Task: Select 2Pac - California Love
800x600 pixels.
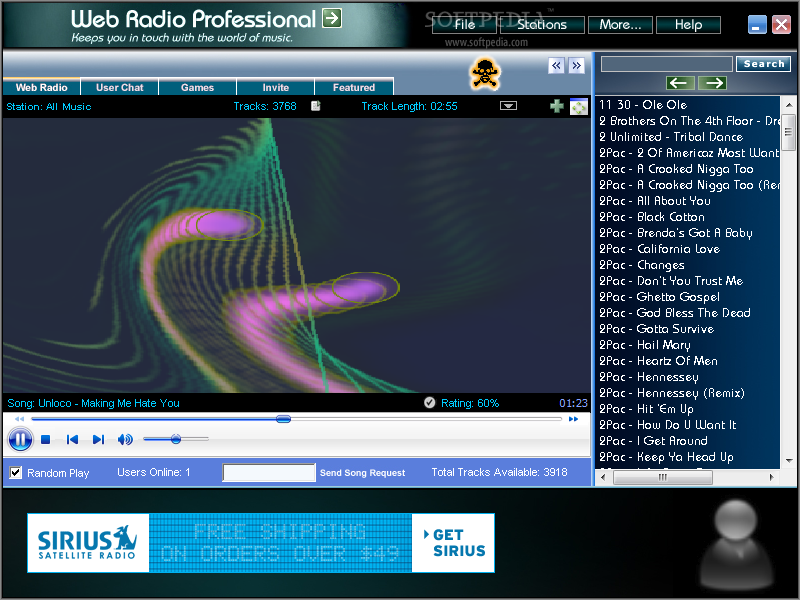Action: coord(659,248)
